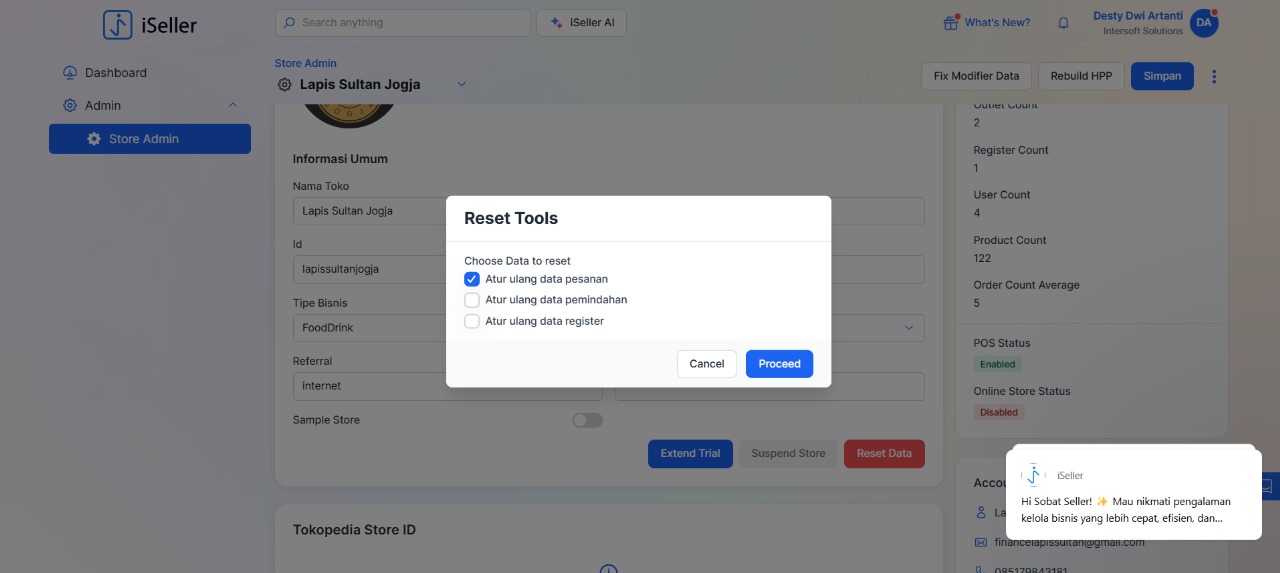This screenshot has width=1280, height=573.
Task: Cancel the Reset Tools dialog
Action: point(706,364)
